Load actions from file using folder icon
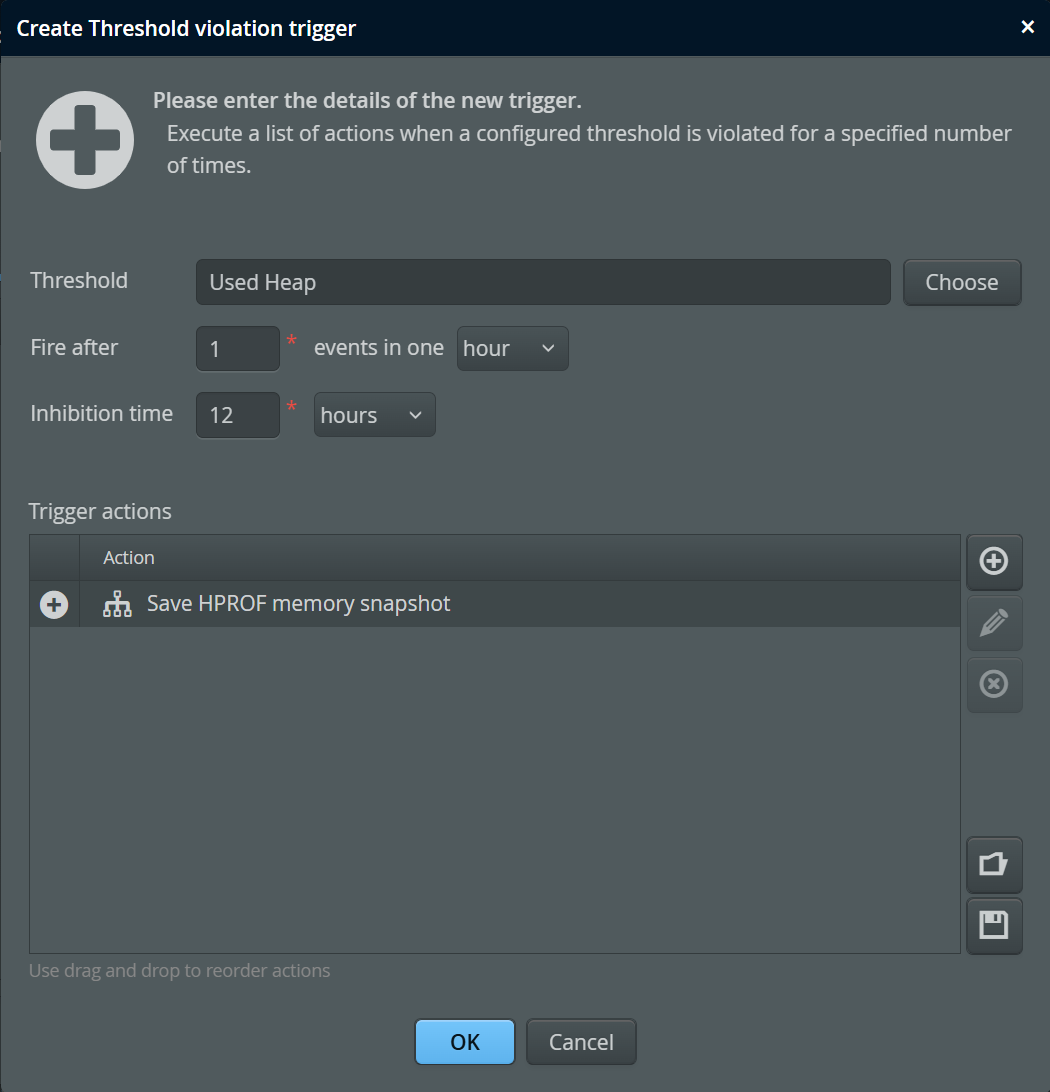 (993, 864)
